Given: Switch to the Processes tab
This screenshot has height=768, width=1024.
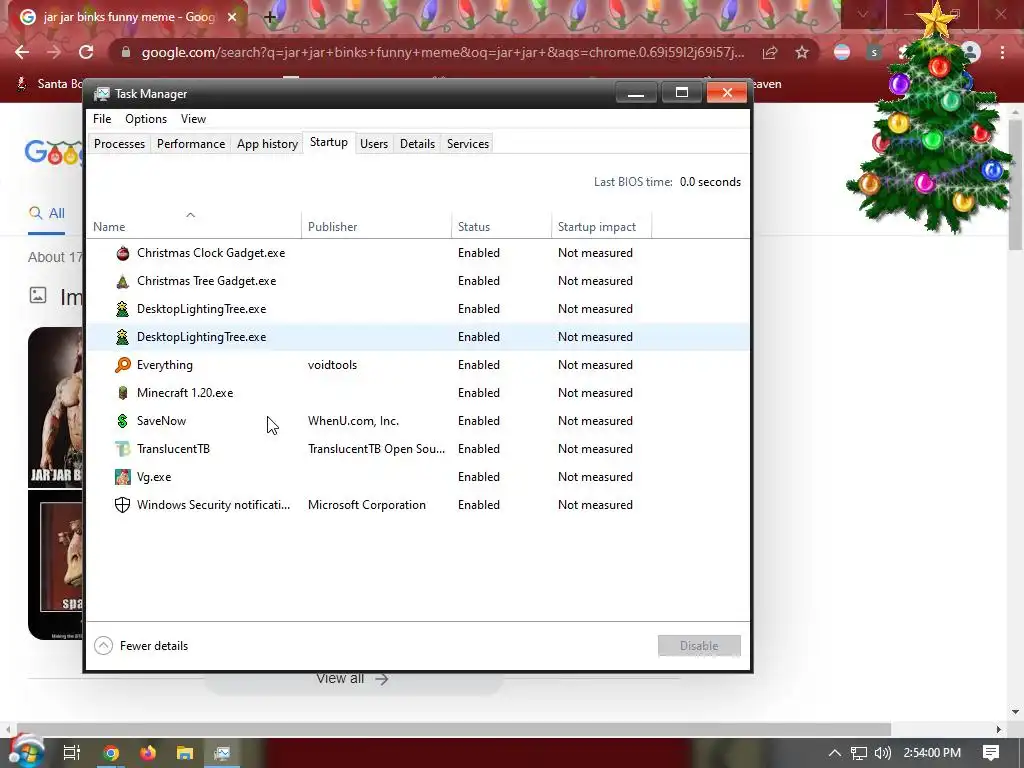Looking at the screenshot, I should (120, 144).
